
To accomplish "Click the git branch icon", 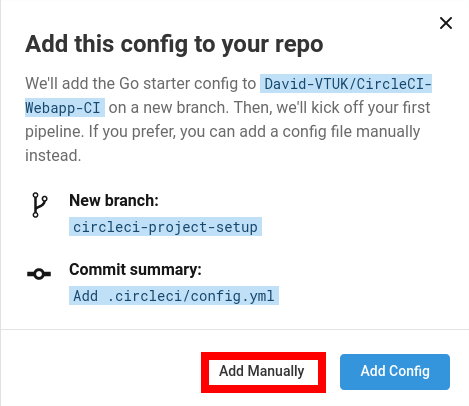I will (39, 205).
